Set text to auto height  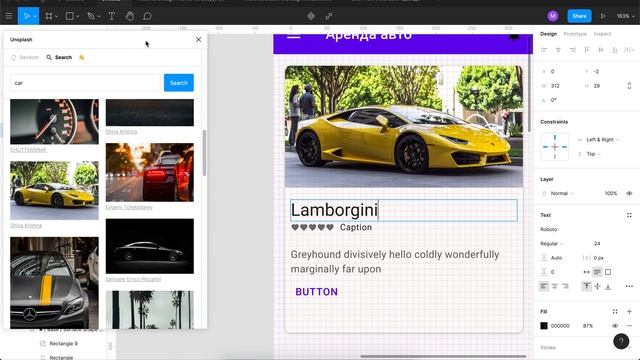pos(597,272)
